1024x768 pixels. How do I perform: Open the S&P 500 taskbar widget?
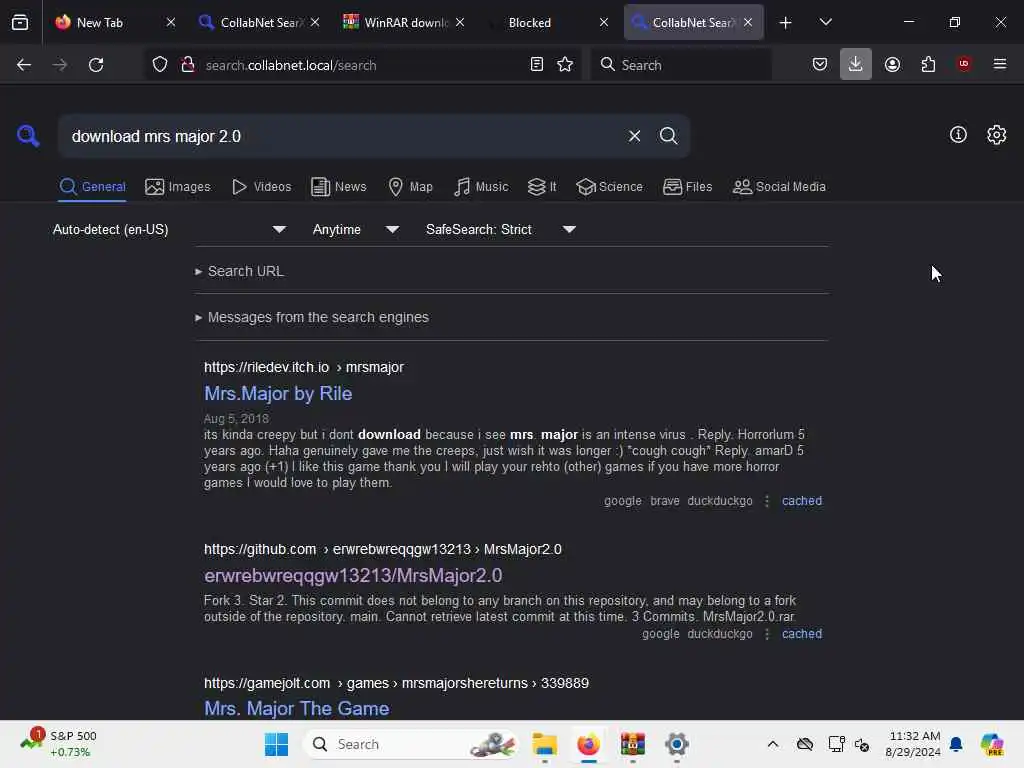tap(59, 744)
